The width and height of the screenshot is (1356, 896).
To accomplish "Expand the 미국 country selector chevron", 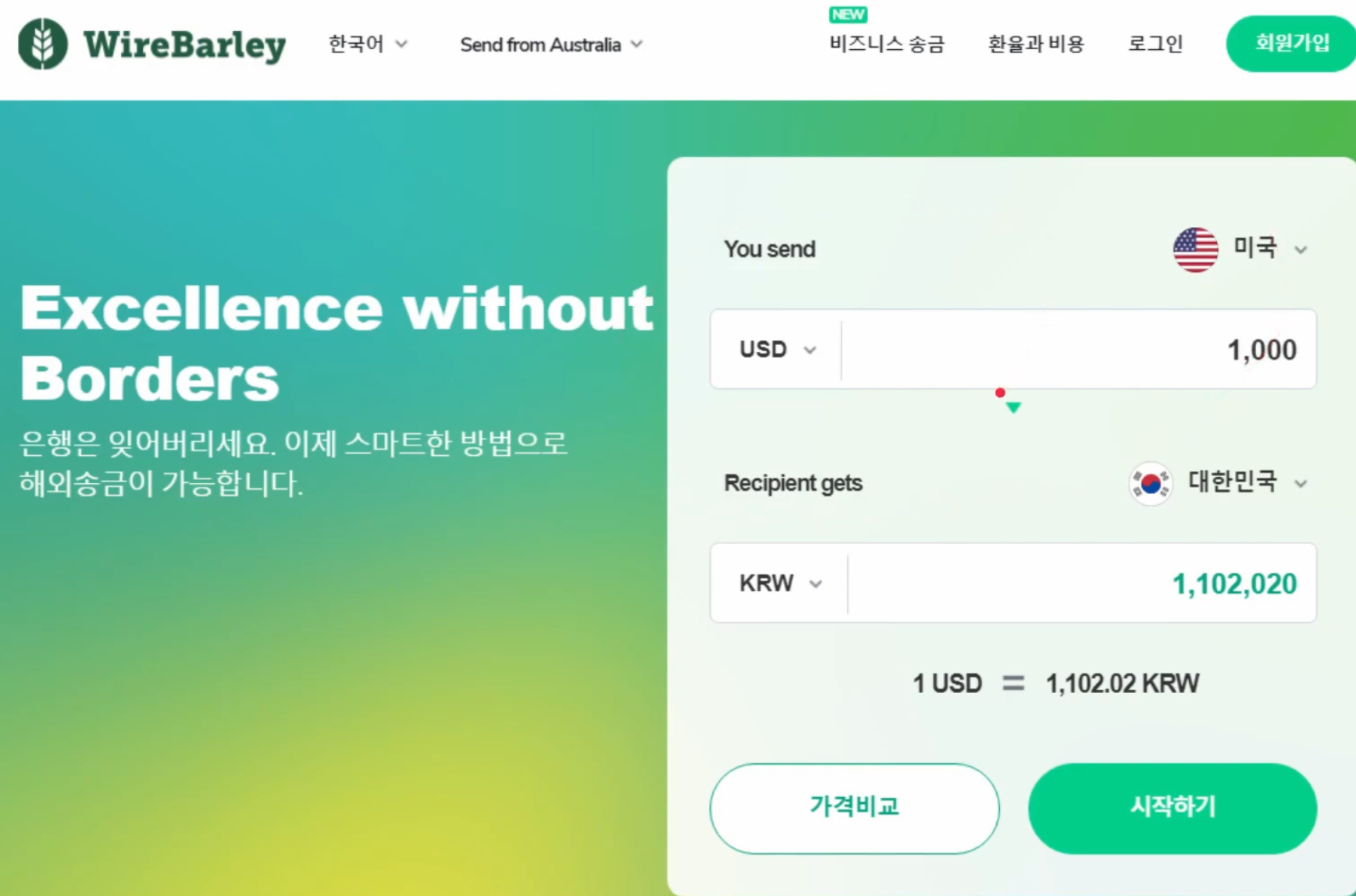I will pyautogui.click(x=1302, y=250).
